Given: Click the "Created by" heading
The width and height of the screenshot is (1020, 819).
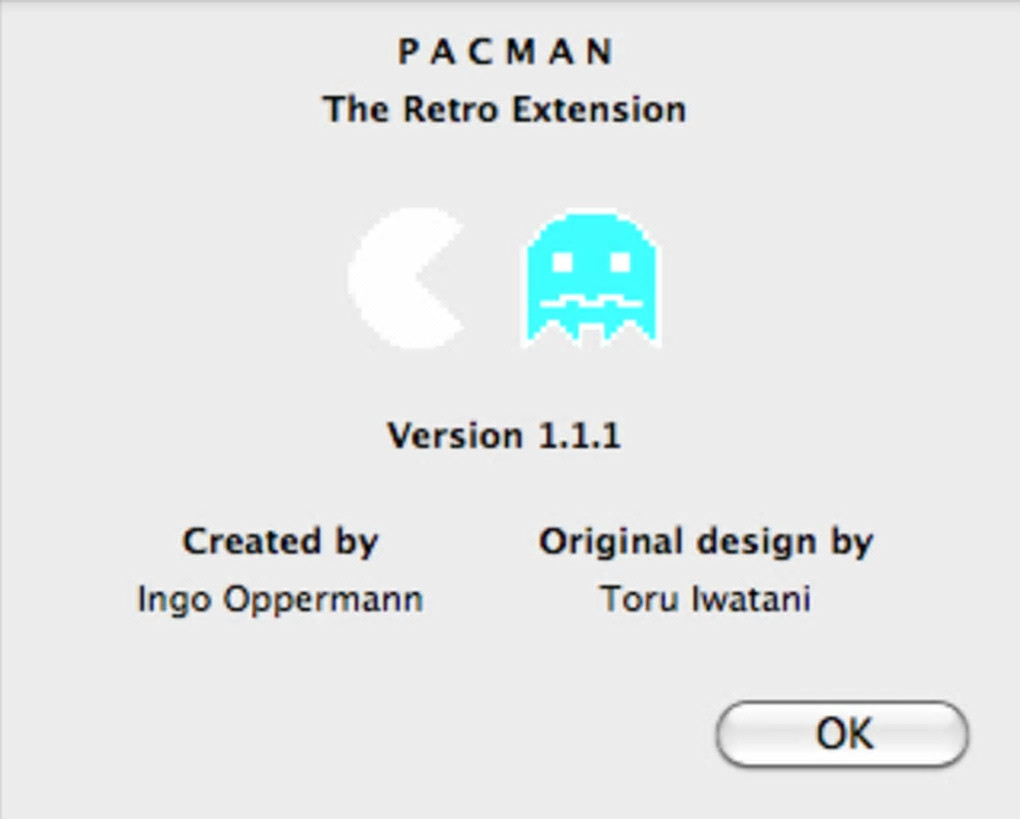Looking at the screenshot, I should pyautogui.click(x=280, y=542).
